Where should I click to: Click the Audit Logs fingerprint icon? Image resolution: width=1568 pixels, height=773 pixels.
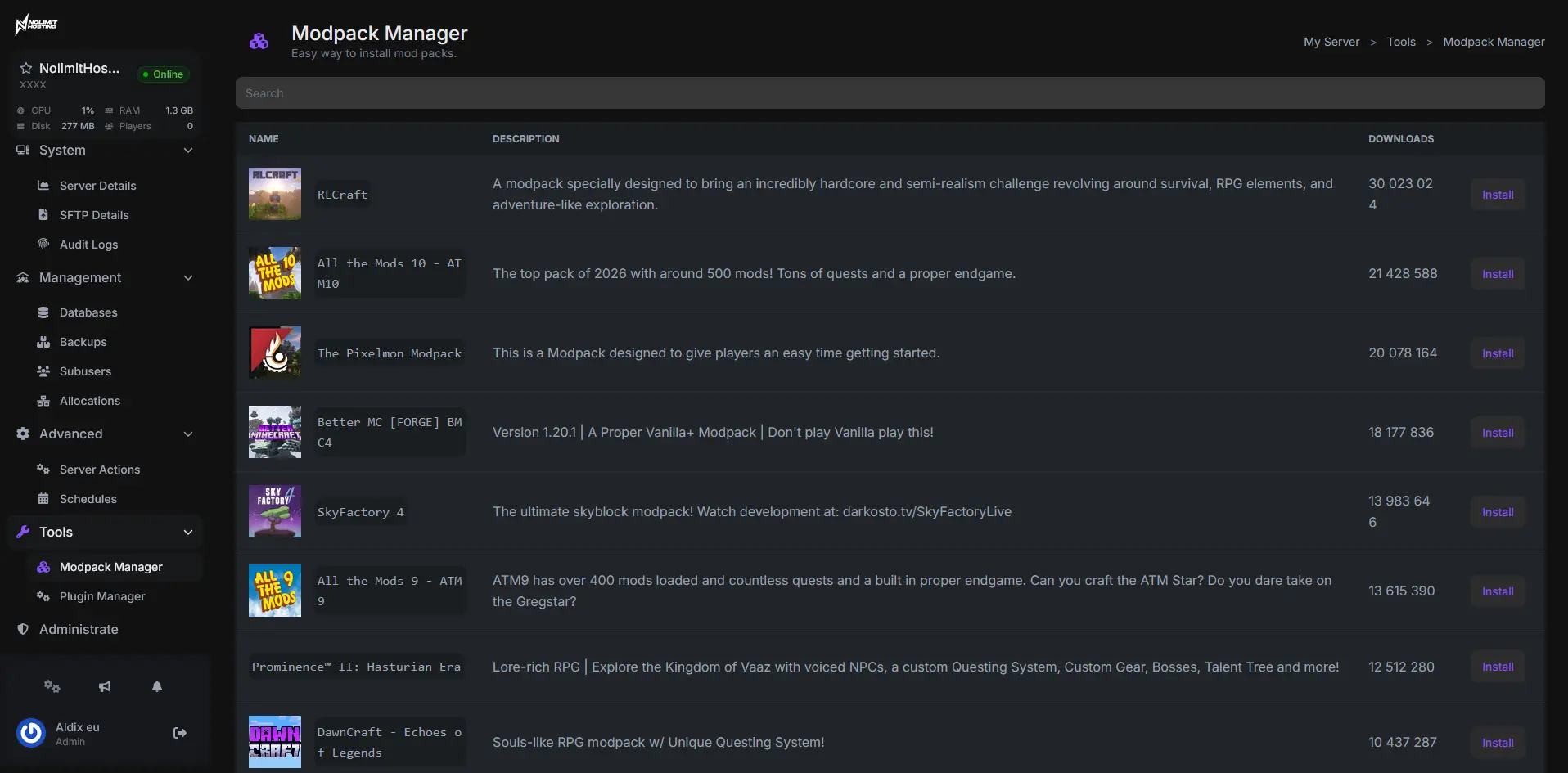[x=43, y=245]
